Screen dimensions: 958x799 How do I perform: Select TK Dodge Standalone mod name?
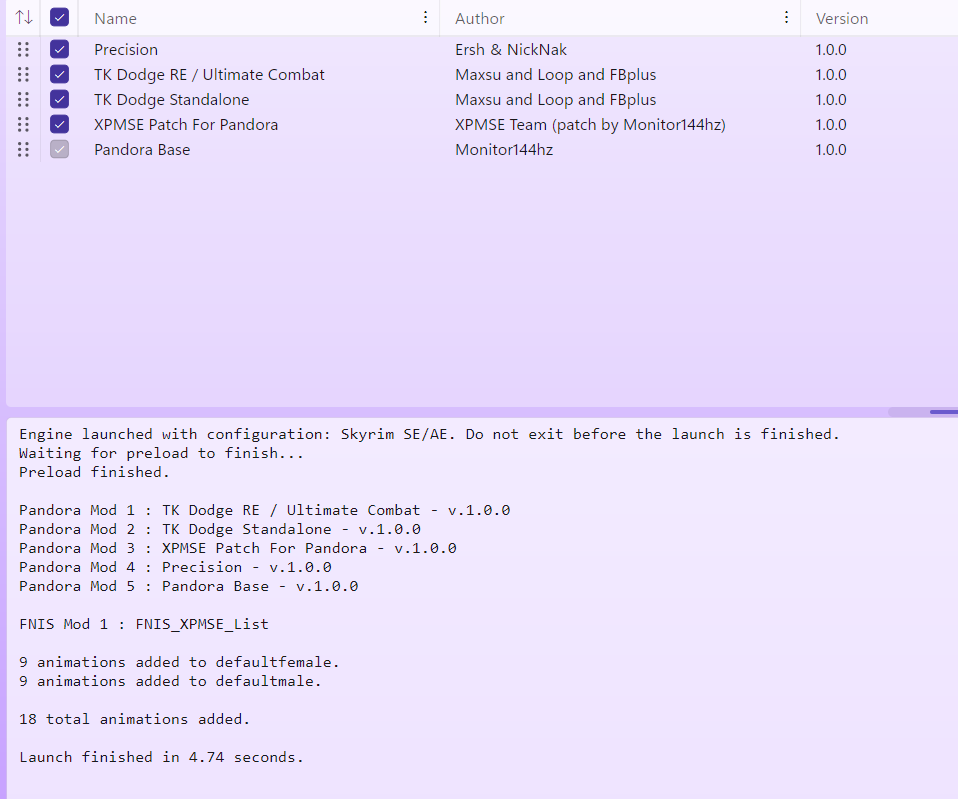pyautogui.click(x=172, y=100)
